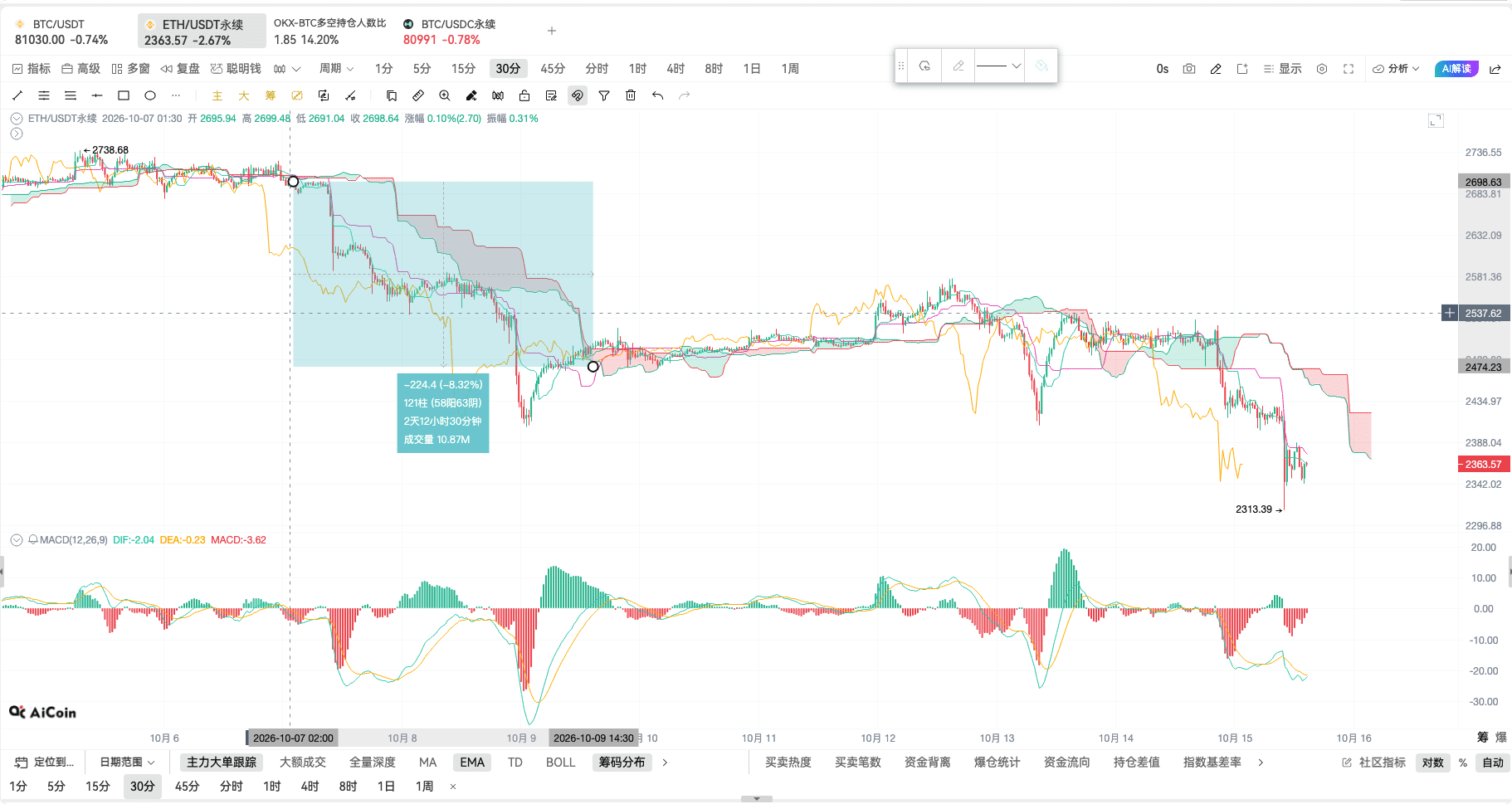1512x804 pixels.
Task: Click the AI解读 button
Action: [x=1456, y=69]
